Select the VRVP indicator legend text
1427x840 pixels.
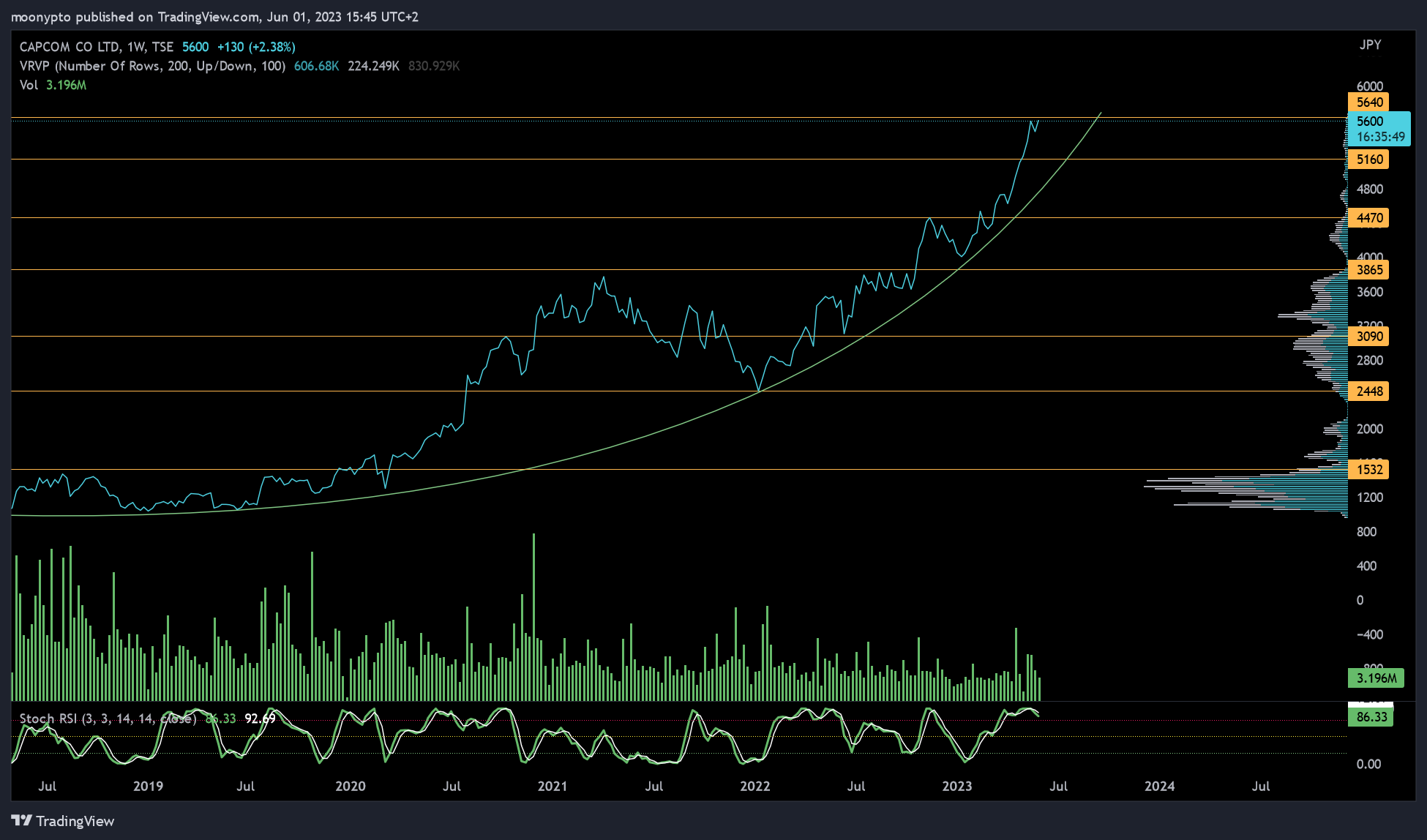152,66
